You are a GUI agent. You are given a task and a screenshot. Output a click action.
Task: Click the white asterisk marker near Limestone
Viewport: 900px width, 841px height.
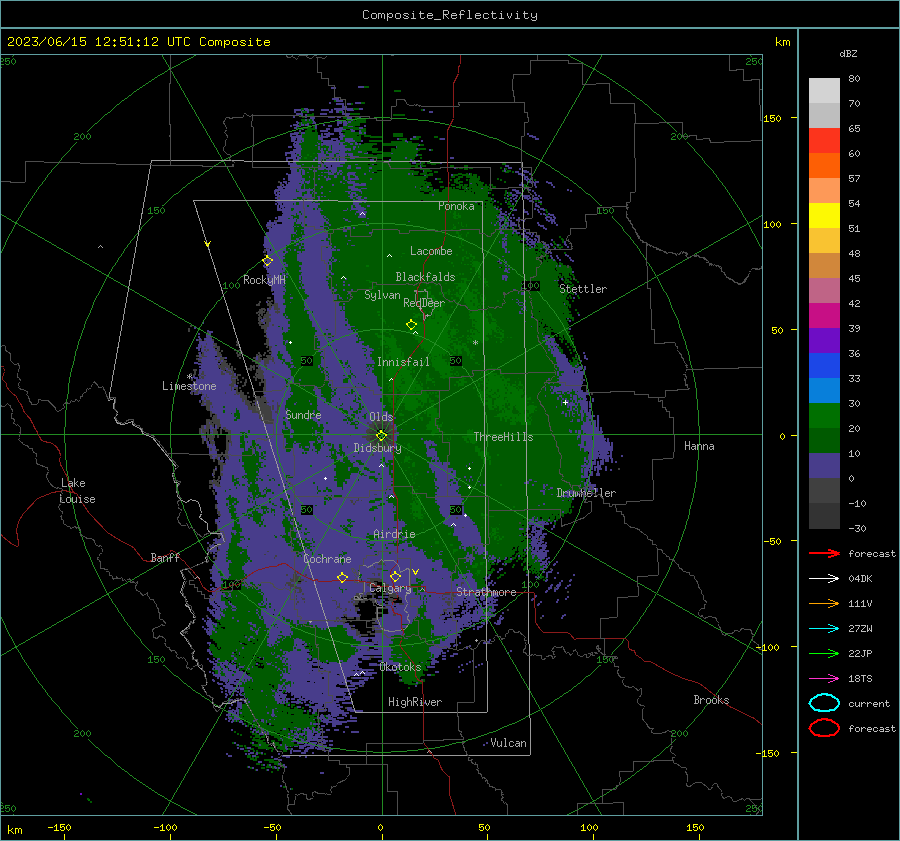pos(189,377)
